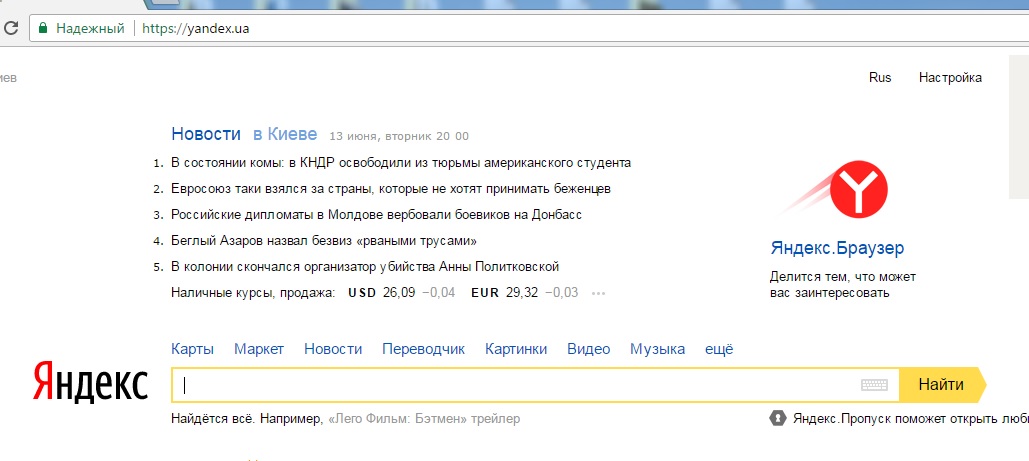This screenshot has height=461, width=1029.
Task: Open the Яндекс.Пропуск поможет открыть link
Action: [x=911, y=418]
